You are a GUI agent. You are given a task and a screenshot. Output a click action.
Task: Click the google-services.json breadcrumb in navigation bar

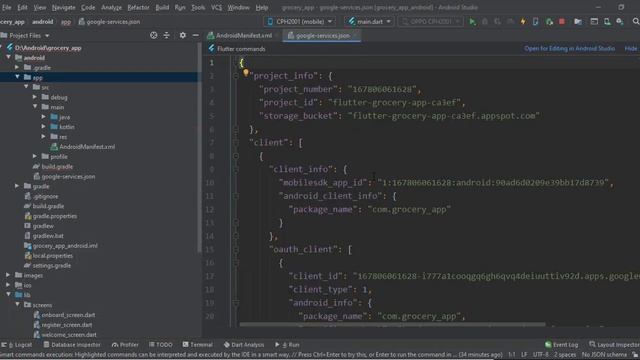[x=109, y=22]
